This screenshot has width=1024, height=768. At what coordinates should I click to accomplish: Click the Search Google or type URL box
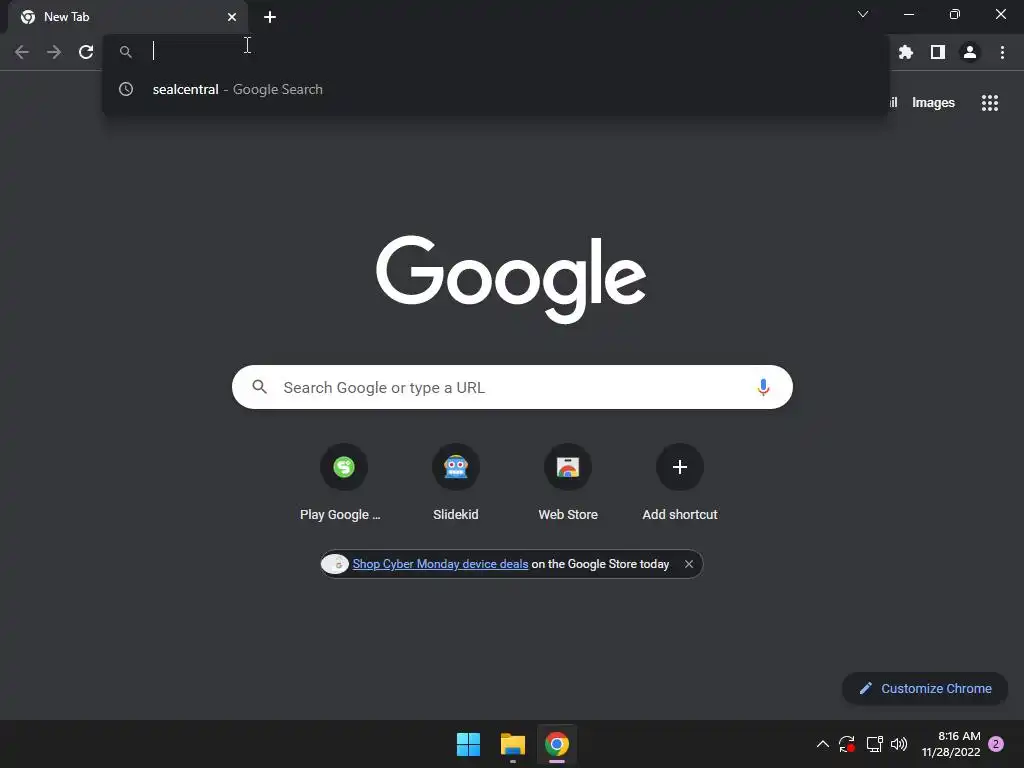click(x=512, y=387)
